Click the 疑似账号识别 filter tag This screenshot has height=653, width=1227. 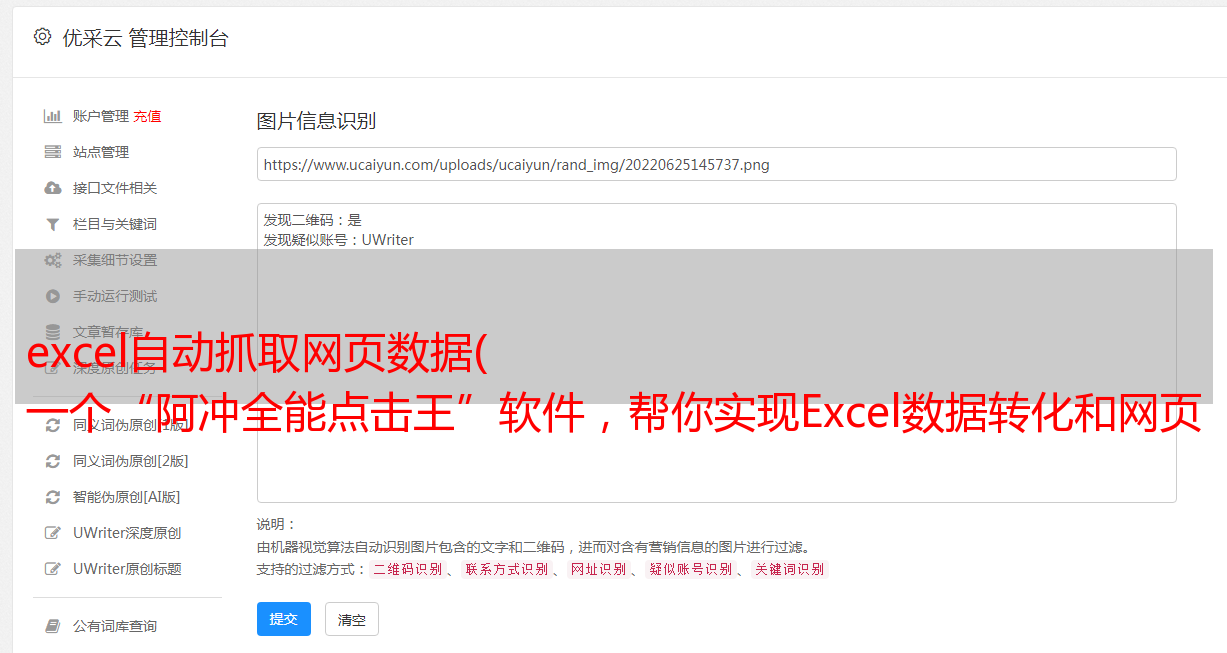[x=690, y=569]
